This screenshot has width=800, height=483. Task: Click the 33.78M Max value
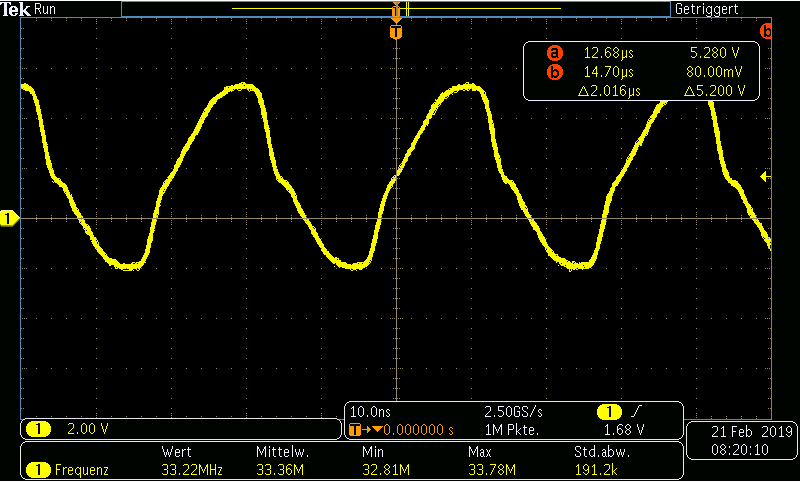pos(492,470)
